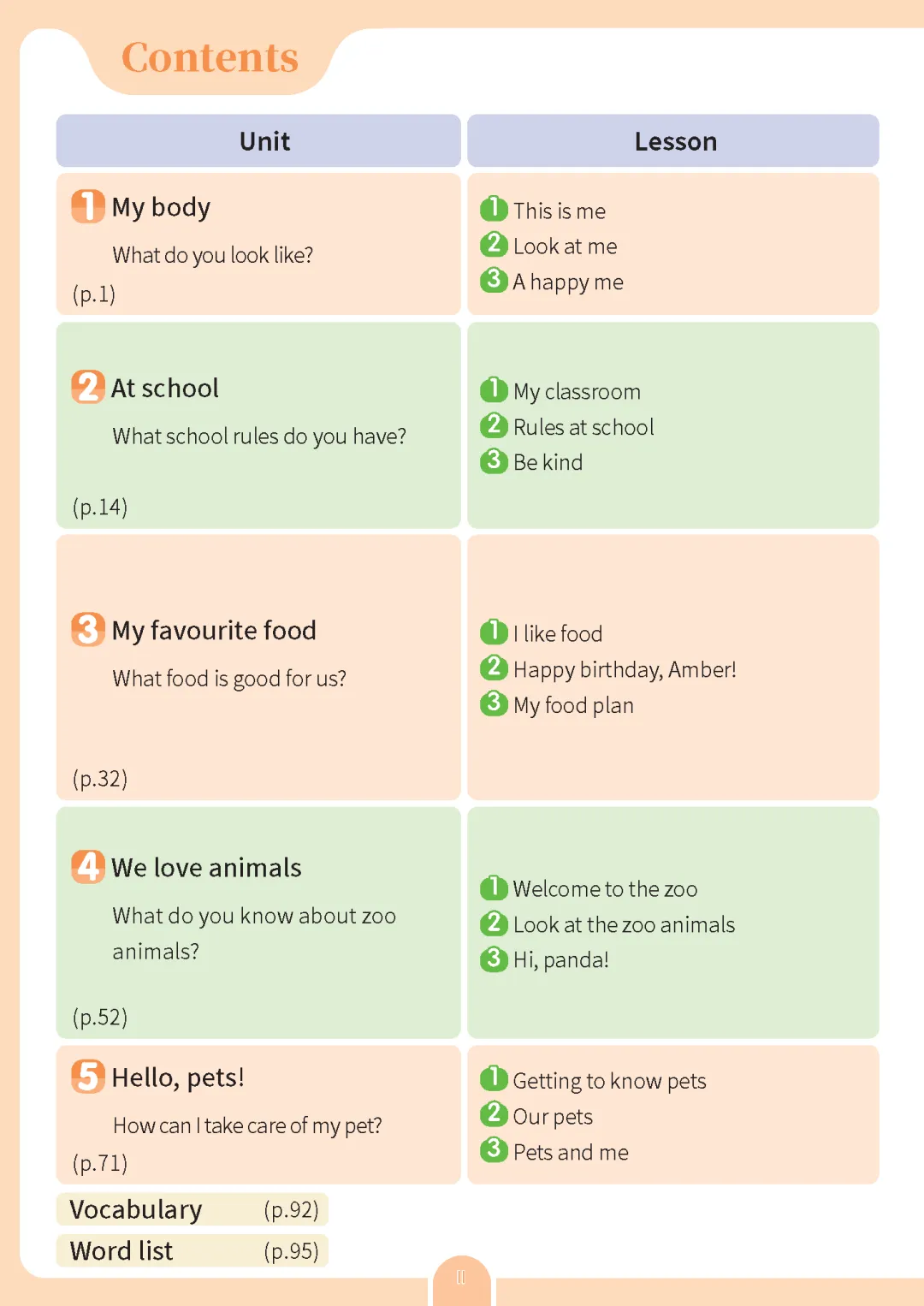The width and height of the screenshot is (924, 1306).
Task: Click green badge beside Our pets
Action: 494,1113
